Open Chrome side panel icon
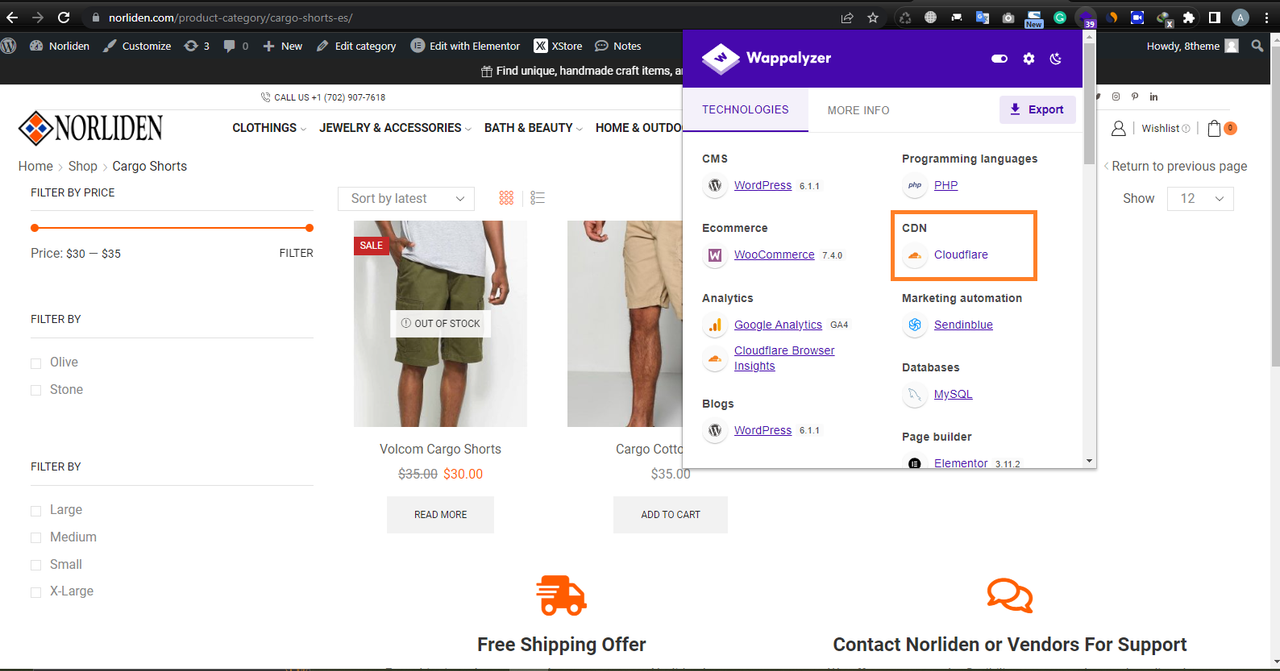1280x671 pixels. [1214, 18]
